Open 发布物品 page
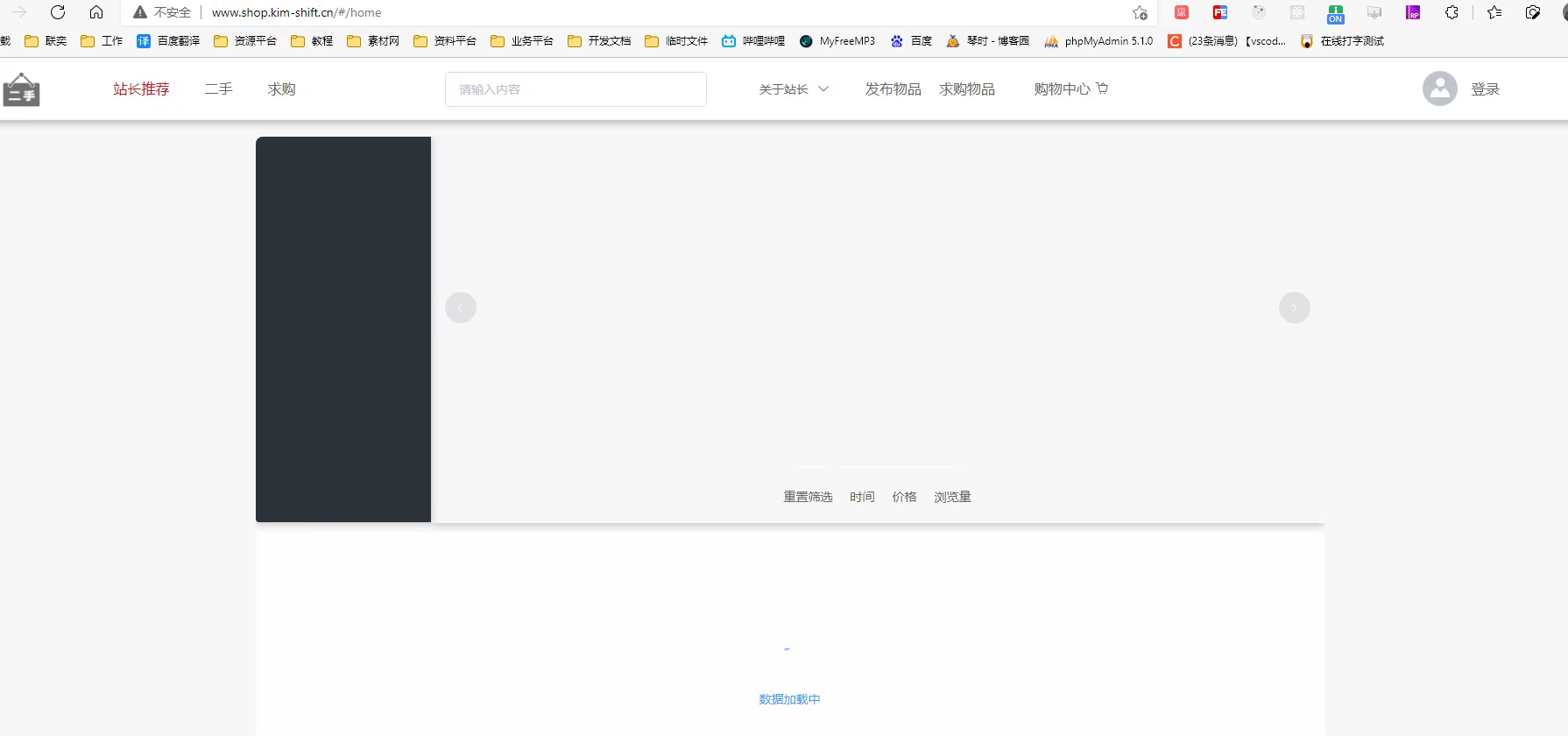 coord(893,89)
